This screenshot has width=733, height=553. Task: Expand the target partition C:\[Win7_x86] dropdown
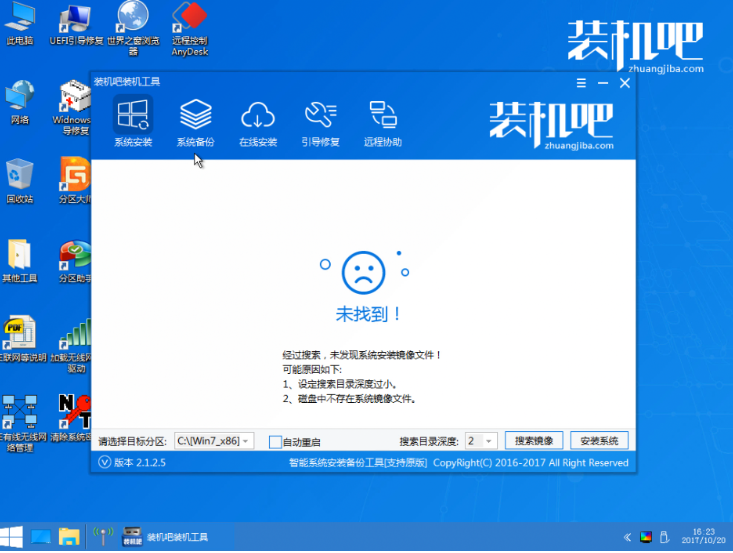tap(247, 441)
